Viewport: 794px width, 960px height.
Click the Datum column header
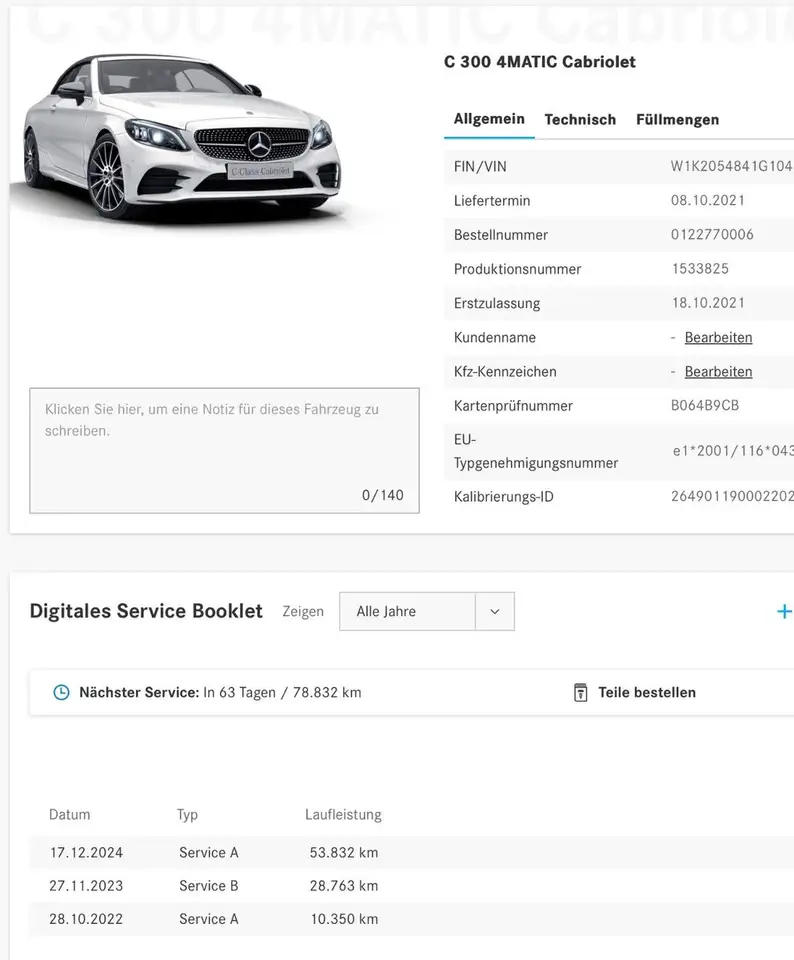point(69,815)
